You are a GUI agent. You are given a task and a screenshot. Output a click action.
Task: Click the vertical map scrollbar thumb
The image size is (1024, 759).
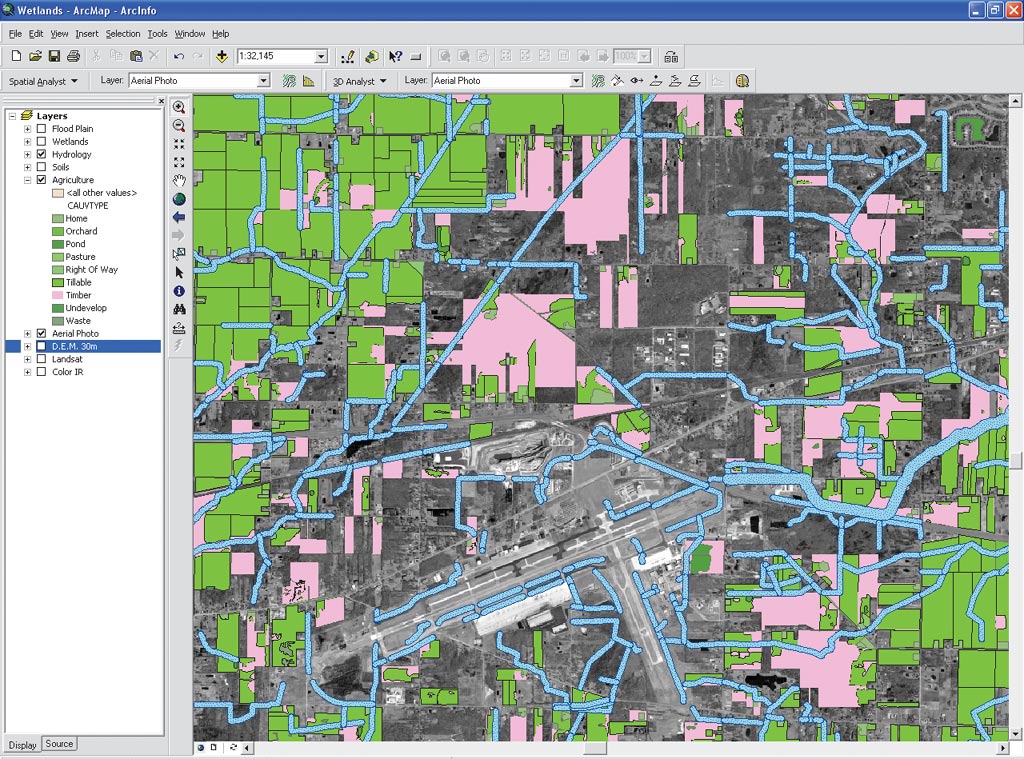[x=1016, y=460]
